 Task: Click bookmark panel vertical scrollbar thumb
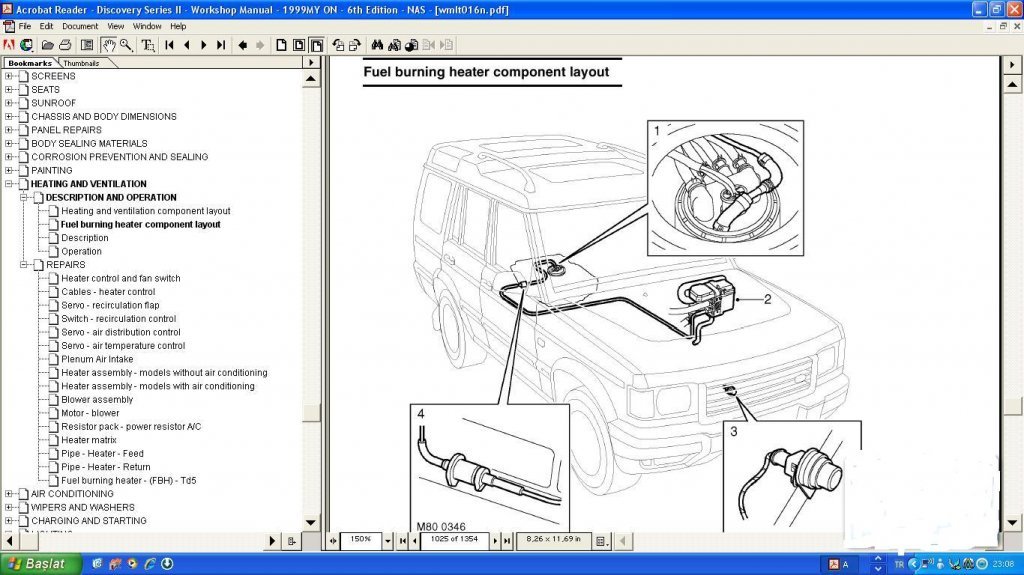coord(312,413)
